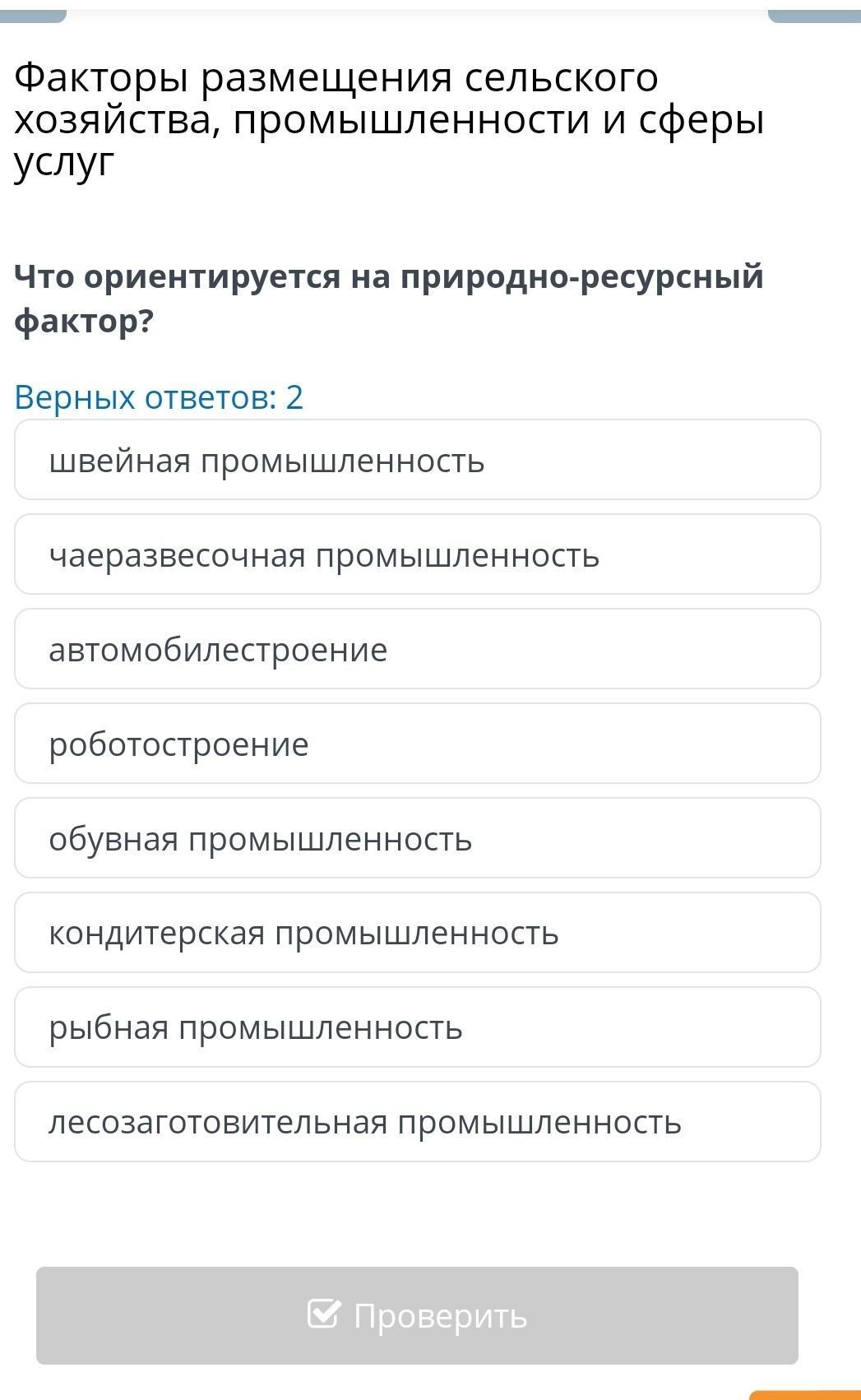The width and height of the screenshot is (861, 1400).
Task: Click gray button fragment at top right
Action: pyautogui.click(x=814, y=15)
